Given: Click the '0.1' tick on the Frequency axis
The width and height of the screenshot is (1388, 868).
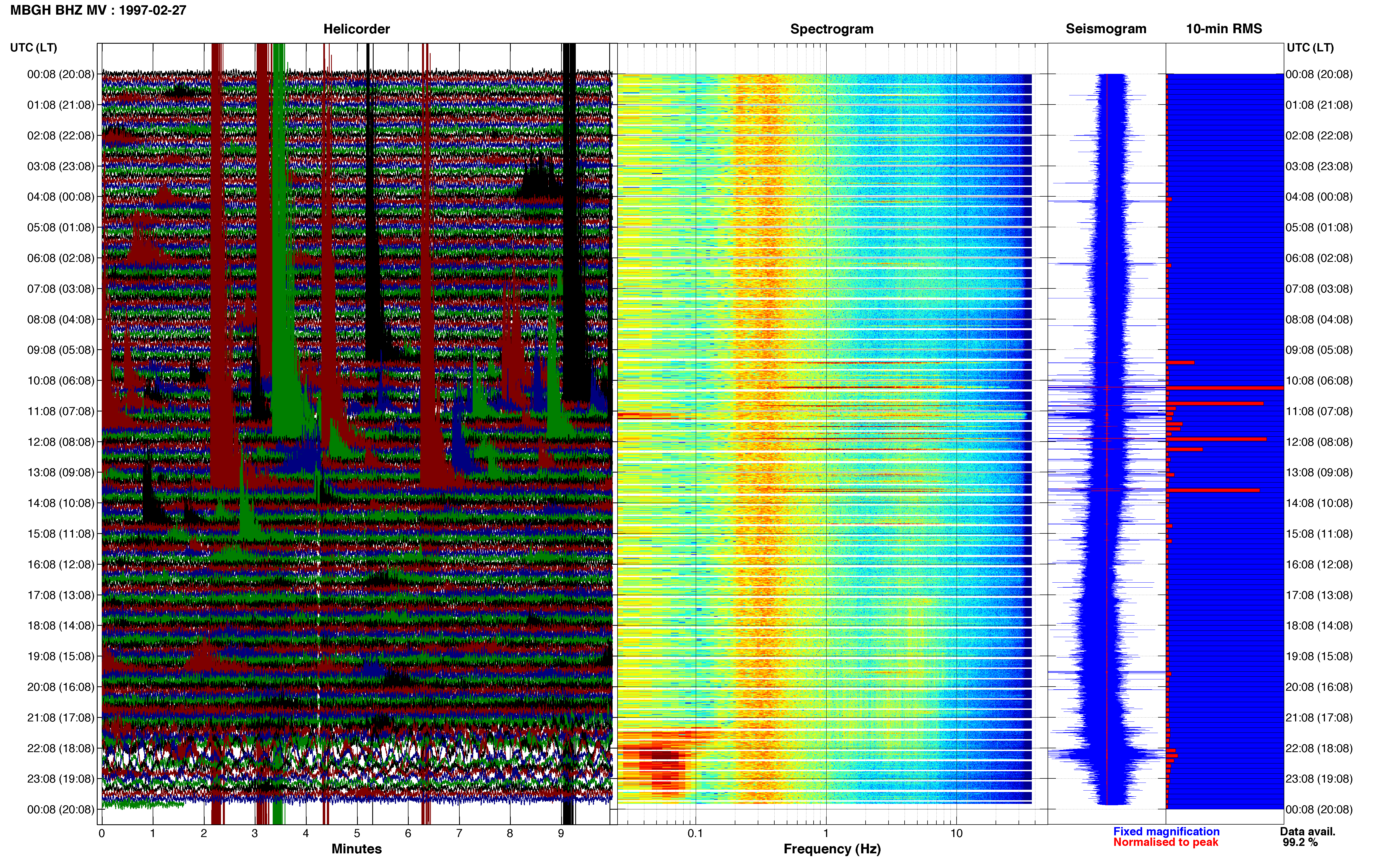Looking at the screenshot, I should point(695,833).
